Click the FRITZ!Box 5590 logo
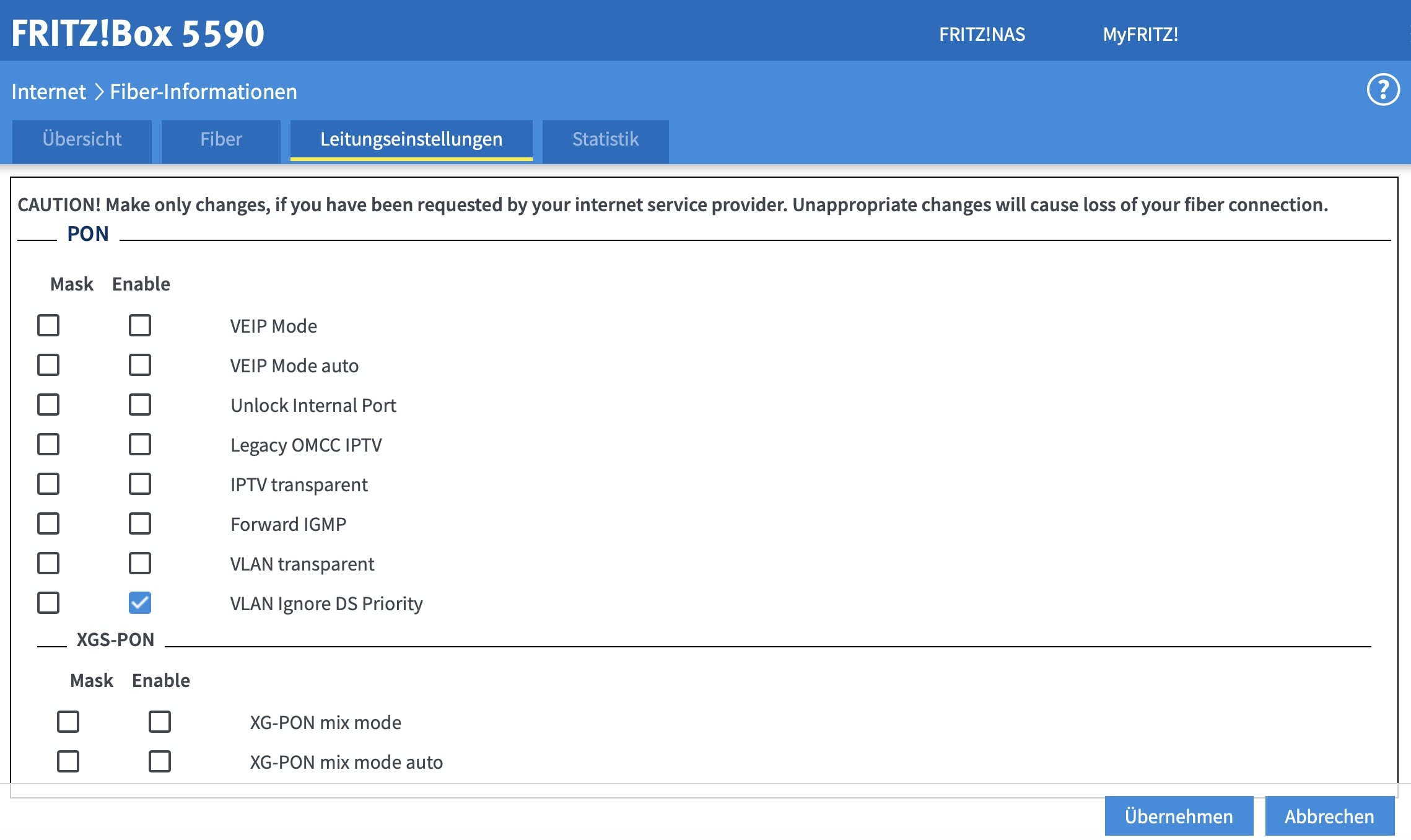1411x840 pixels. pyautogui.click(x=138, y=33)
